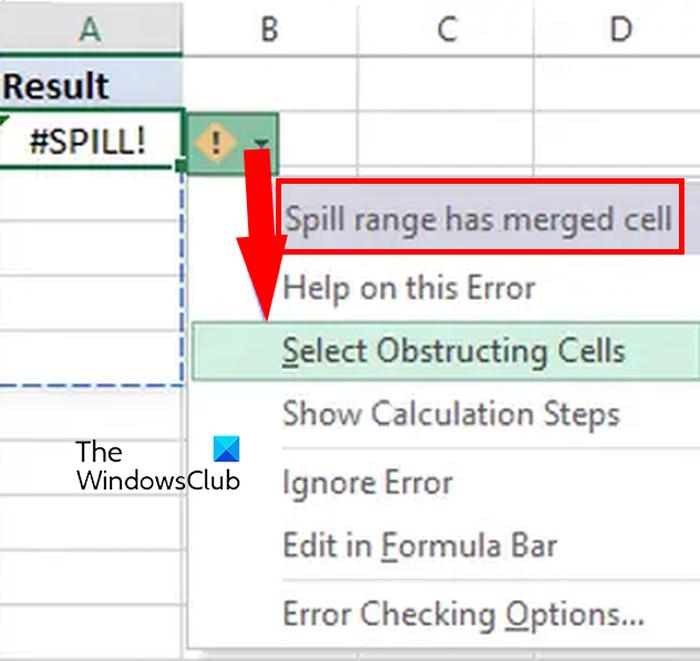Select column B header
Screen dimensions: 700x661
tap(269, 29)
